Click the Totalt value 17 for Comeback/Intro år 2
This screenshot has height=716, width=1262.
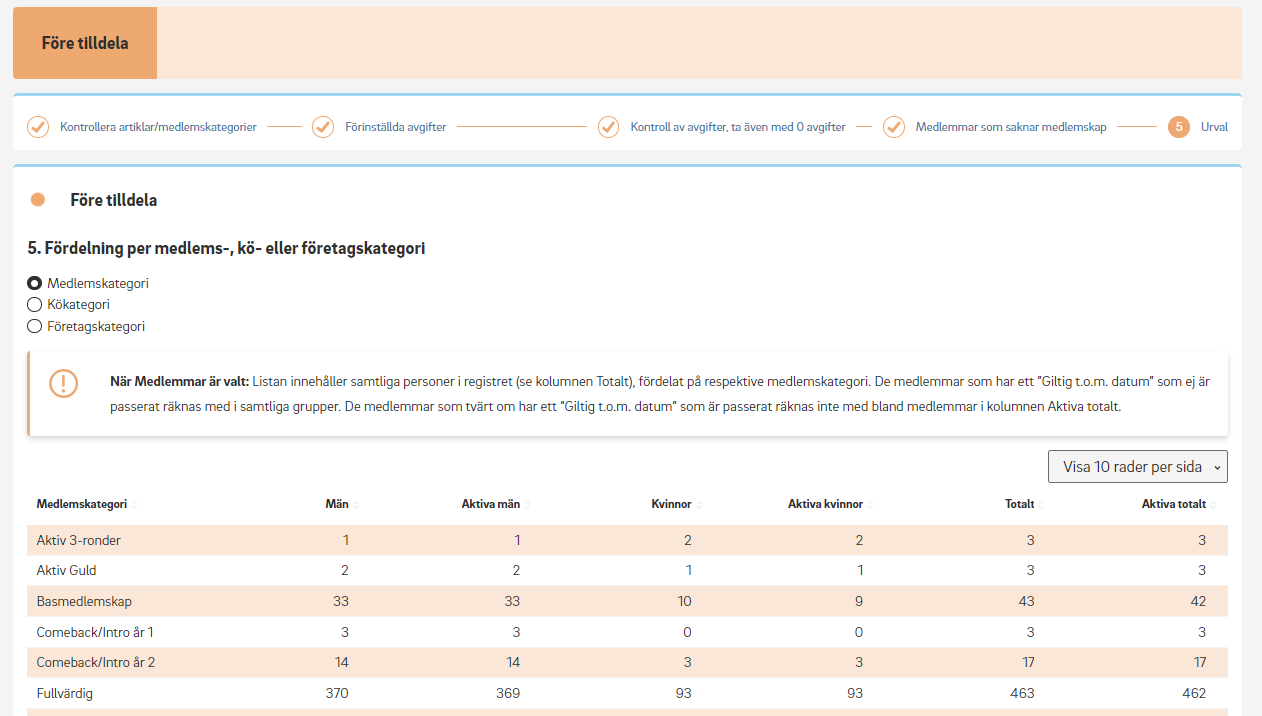[x=1027, y=663]
